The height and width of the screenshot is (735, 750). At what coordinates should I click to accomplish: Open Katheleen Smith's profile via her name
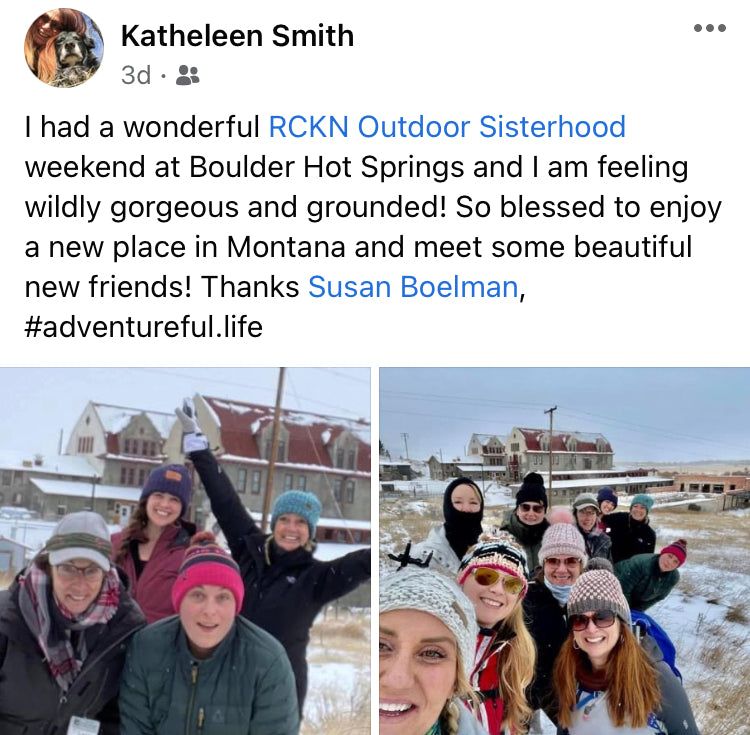237,36
